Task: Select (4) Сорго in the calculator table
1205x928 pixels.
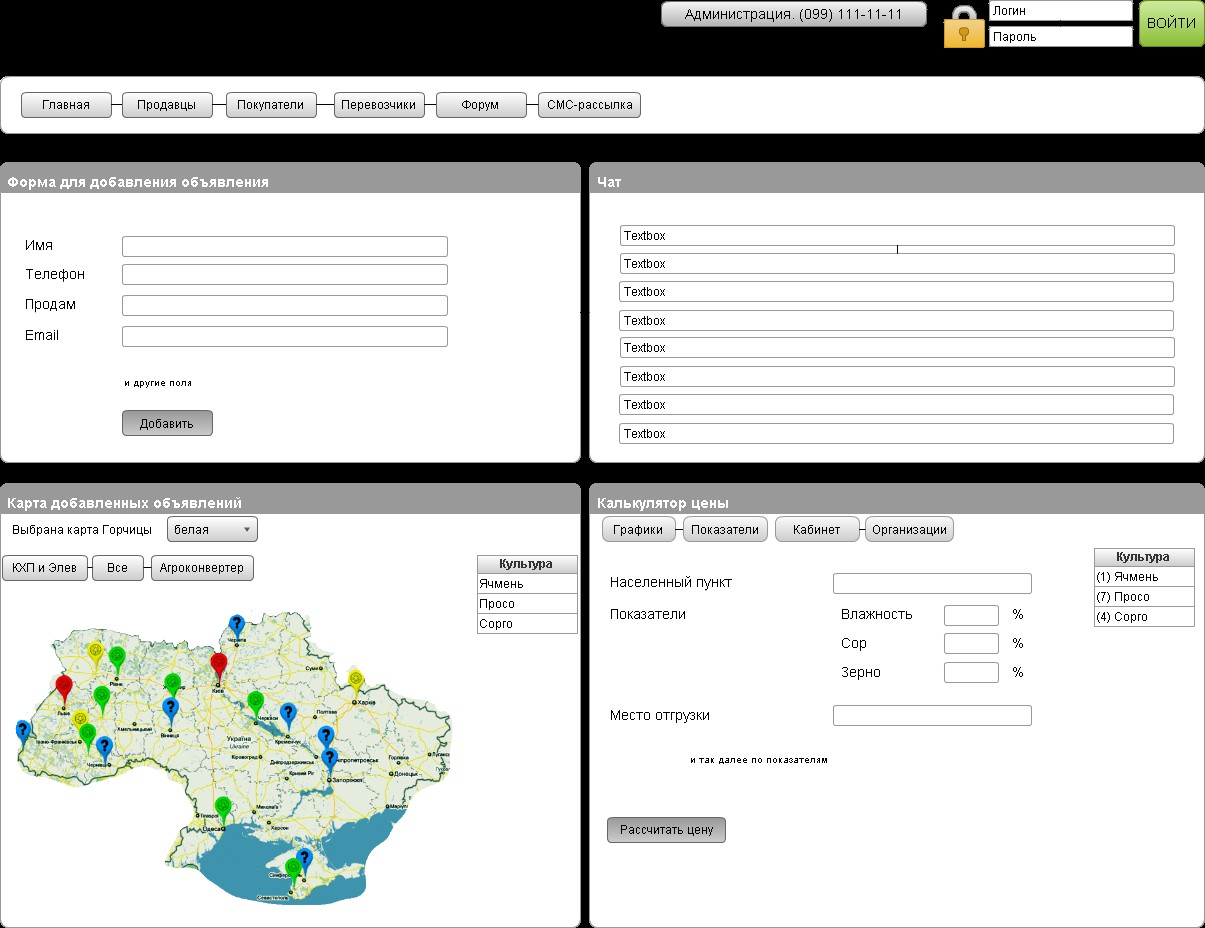Action: tap(1144, 617)
